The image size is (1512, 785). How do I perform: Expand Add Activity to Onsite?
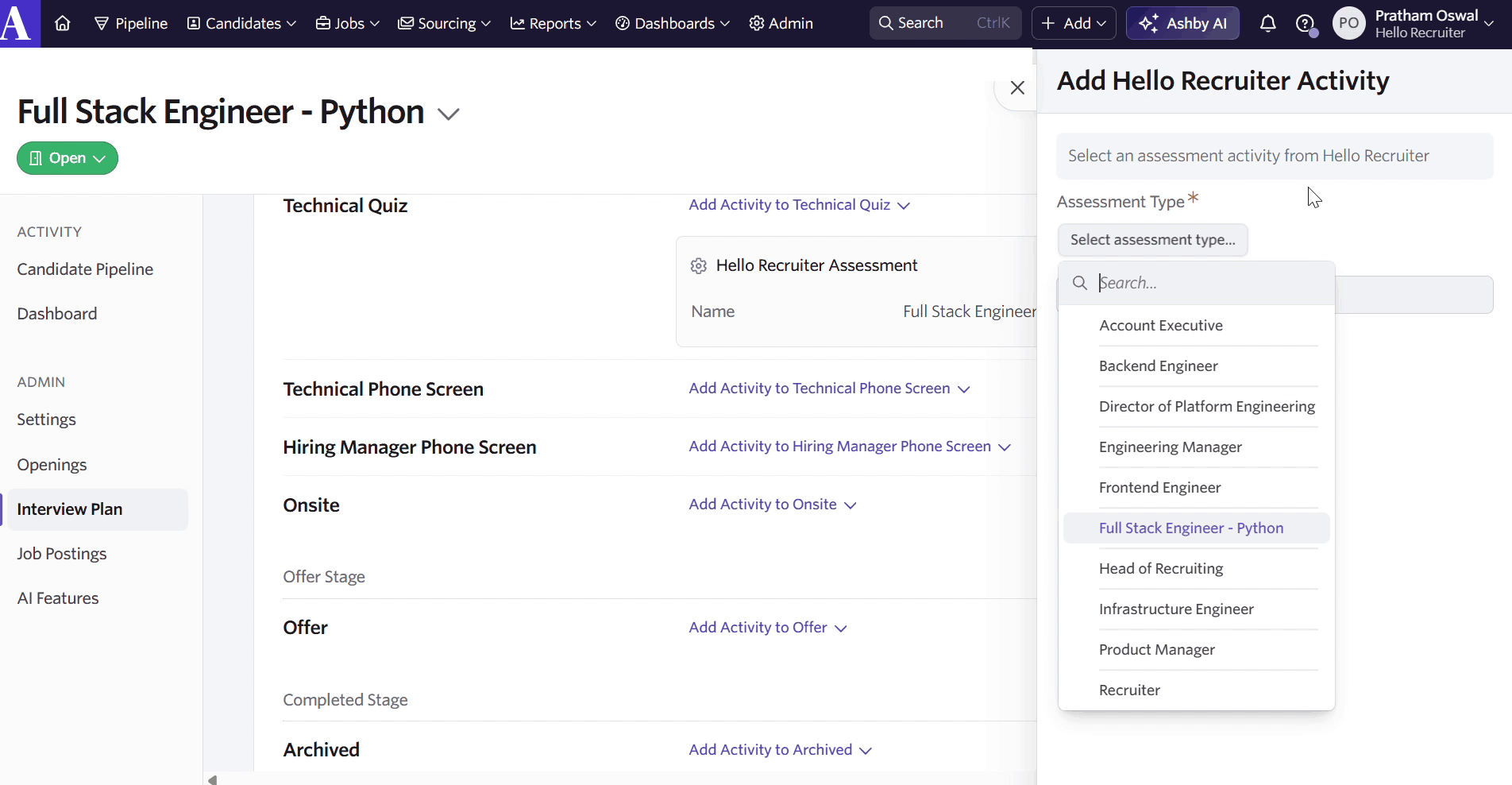772,505
